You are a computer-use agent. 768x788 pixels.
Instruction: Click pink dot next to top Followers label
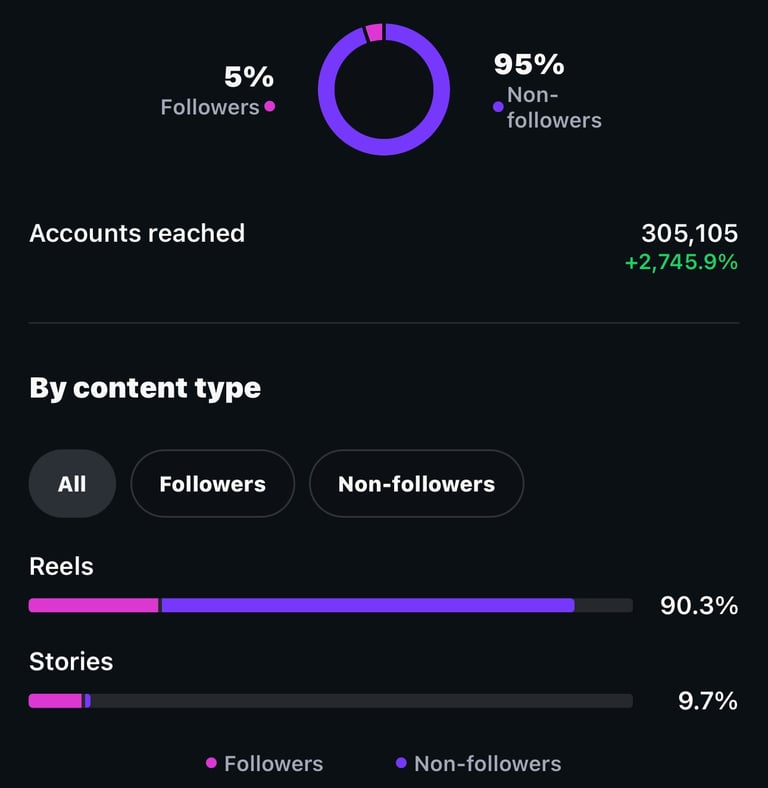click(x=270, y=106)
